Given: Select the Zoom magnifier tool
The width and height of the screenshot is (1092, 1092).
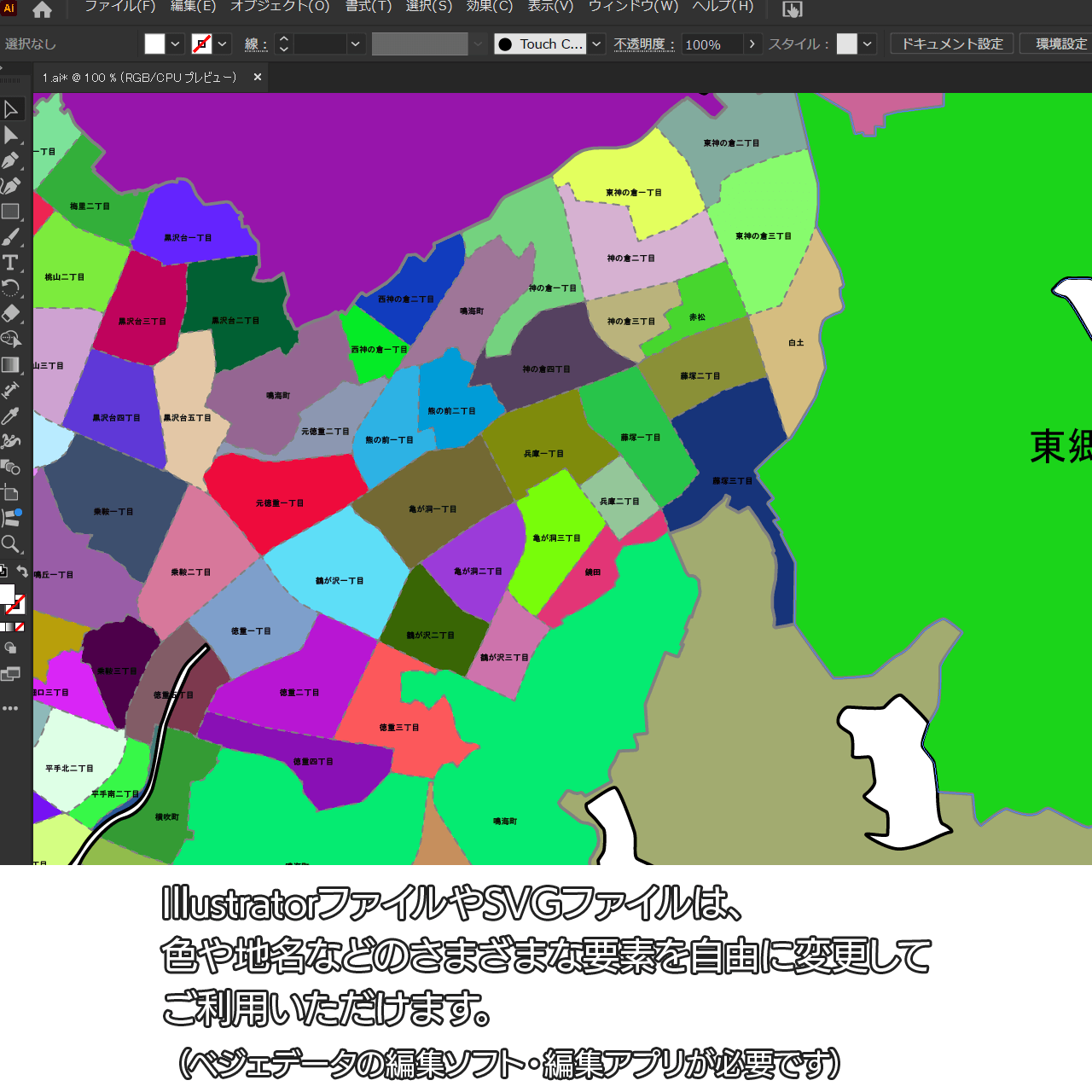Looking at the screenshot, I should 11,543.
